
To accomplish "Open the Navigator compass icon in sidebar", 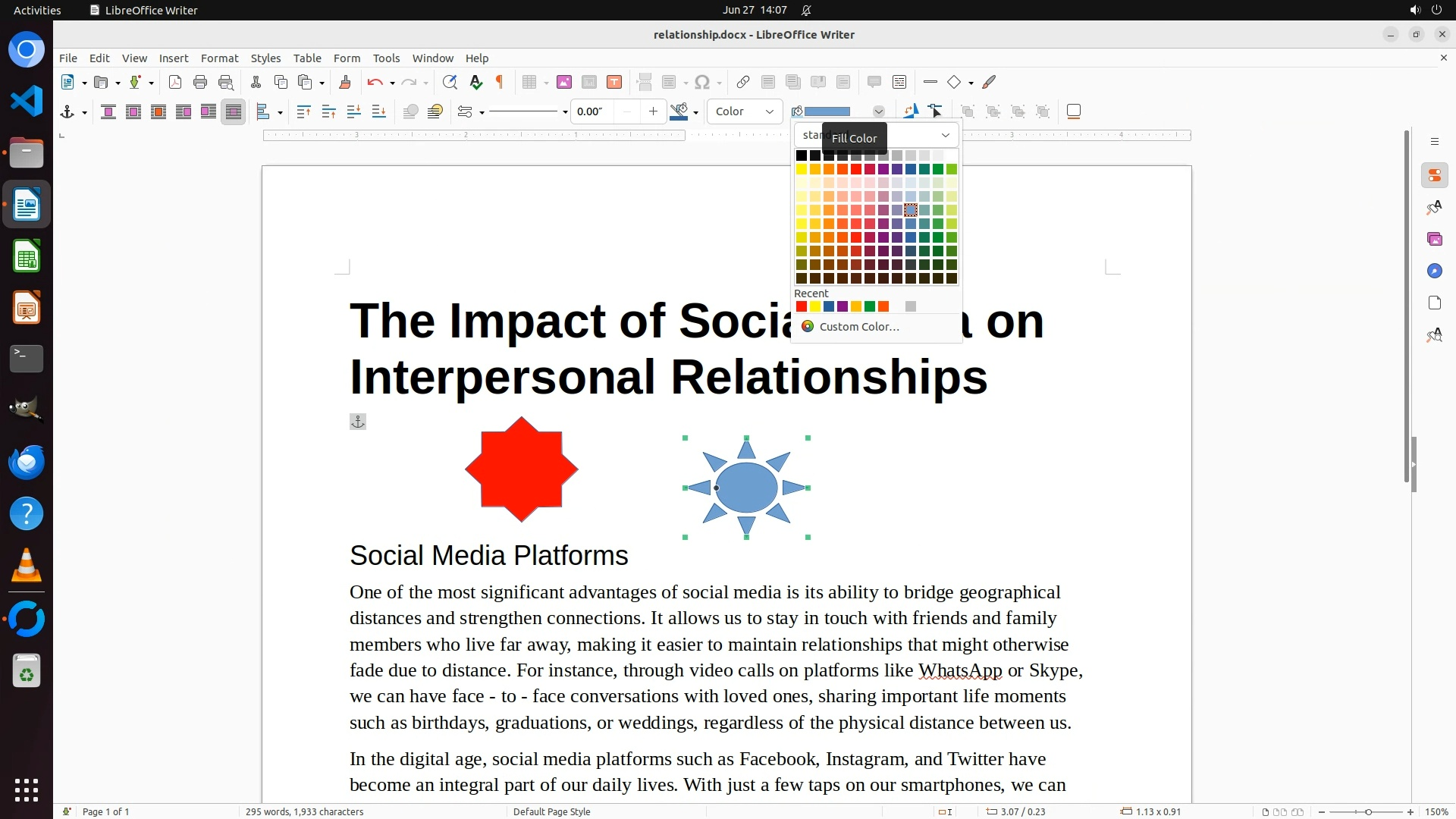I will 1434,271.
